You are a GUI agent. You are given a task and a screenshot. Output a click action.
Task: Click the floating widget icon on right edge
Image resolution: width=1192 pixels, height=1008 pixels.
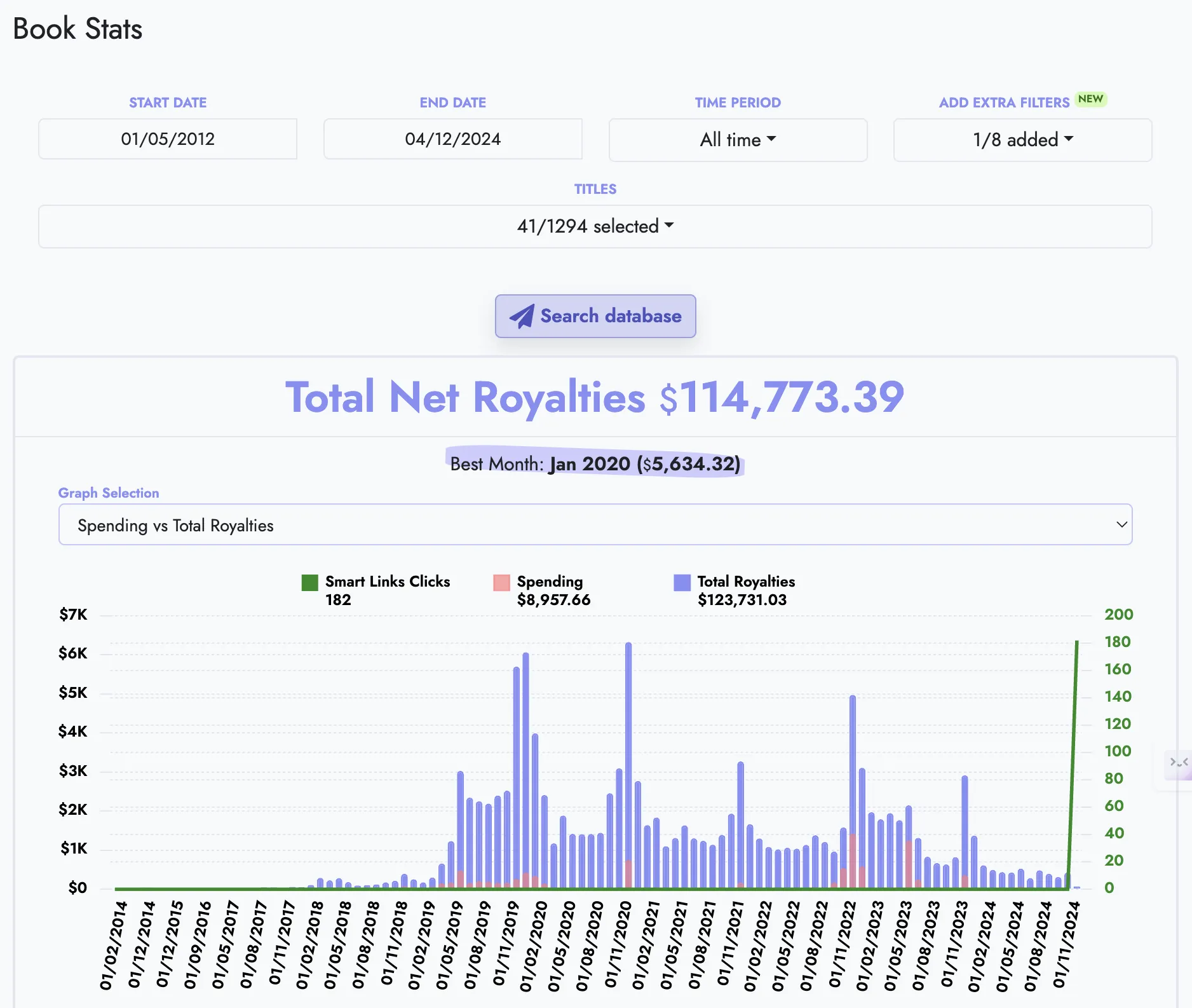(x=1179, y=762)
